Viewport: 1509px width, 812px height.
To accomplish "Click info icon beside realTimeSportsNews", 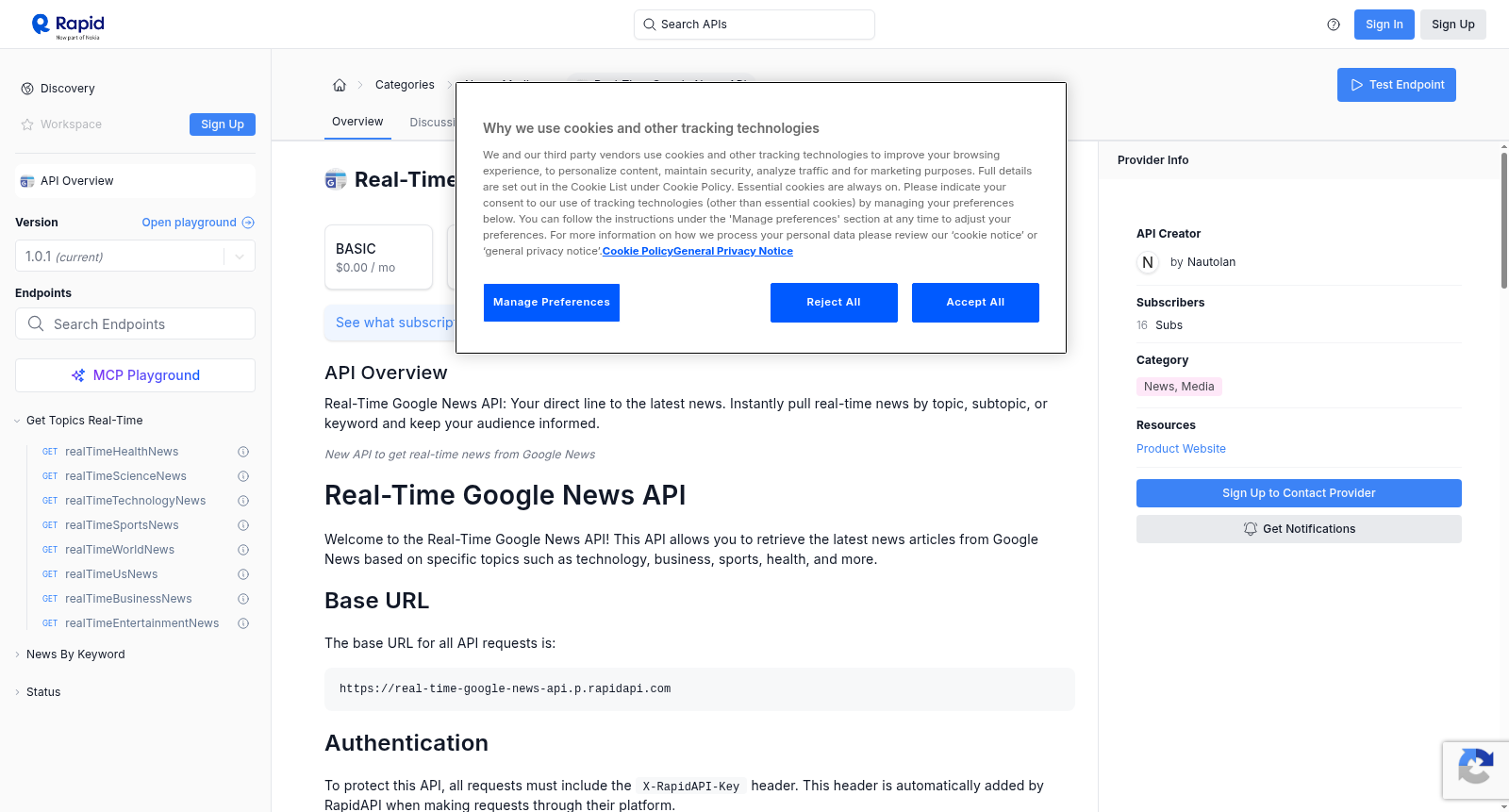I will tap(243, 525).
